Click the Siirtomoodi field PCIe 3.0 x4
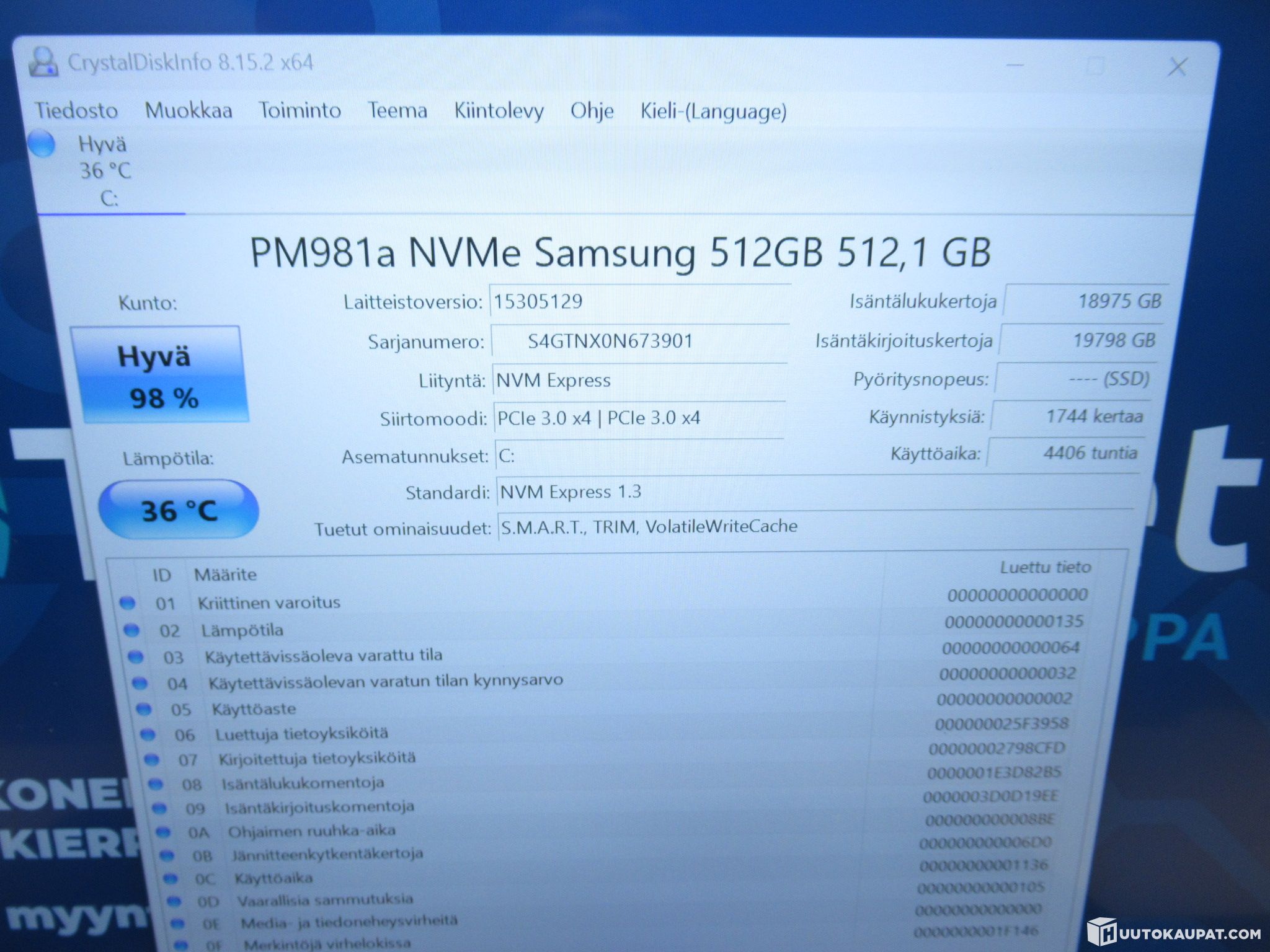The height and width of the screenshot is (952, 1270). [639, 418]
